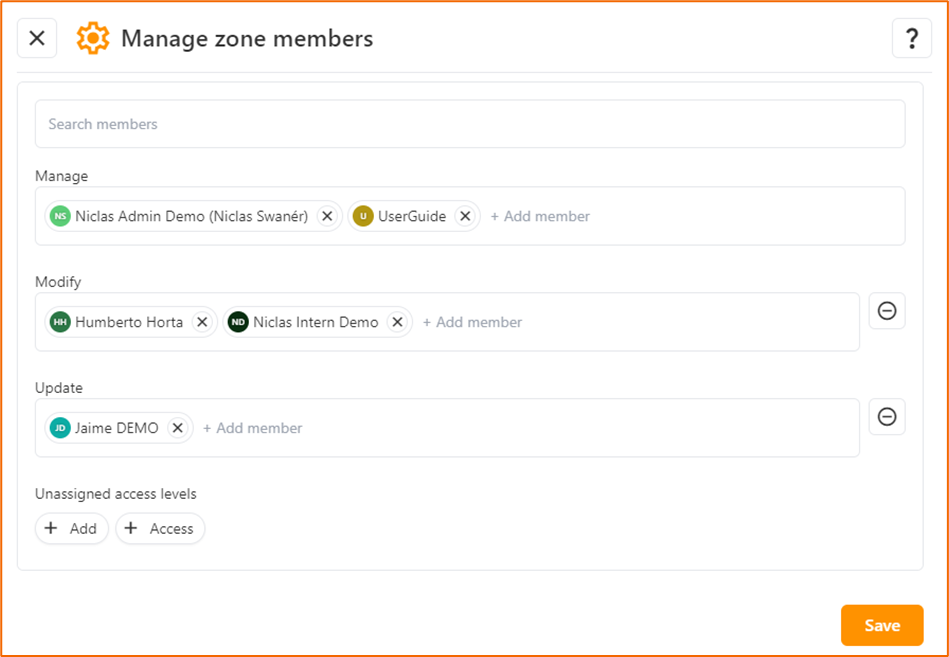Click Add member in the Update section
This screenshot has width=949, height=657.
pos(253,427)
